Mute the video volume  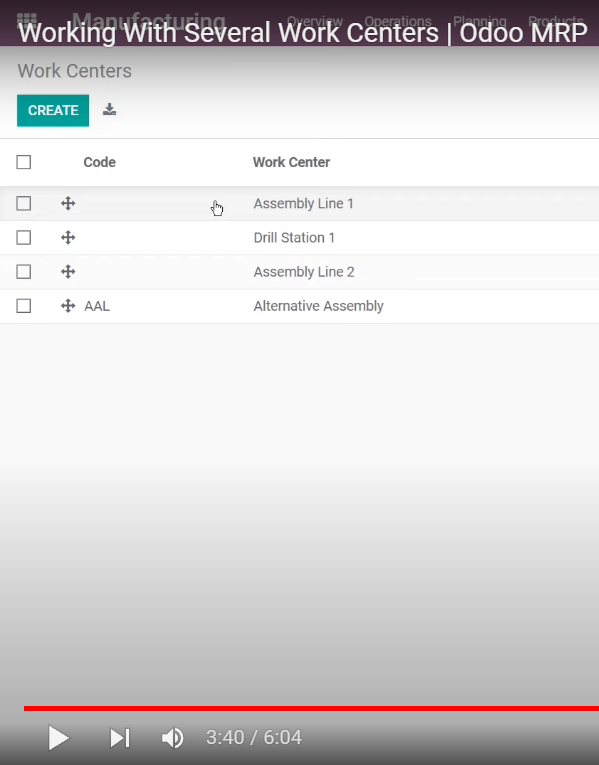172,738
